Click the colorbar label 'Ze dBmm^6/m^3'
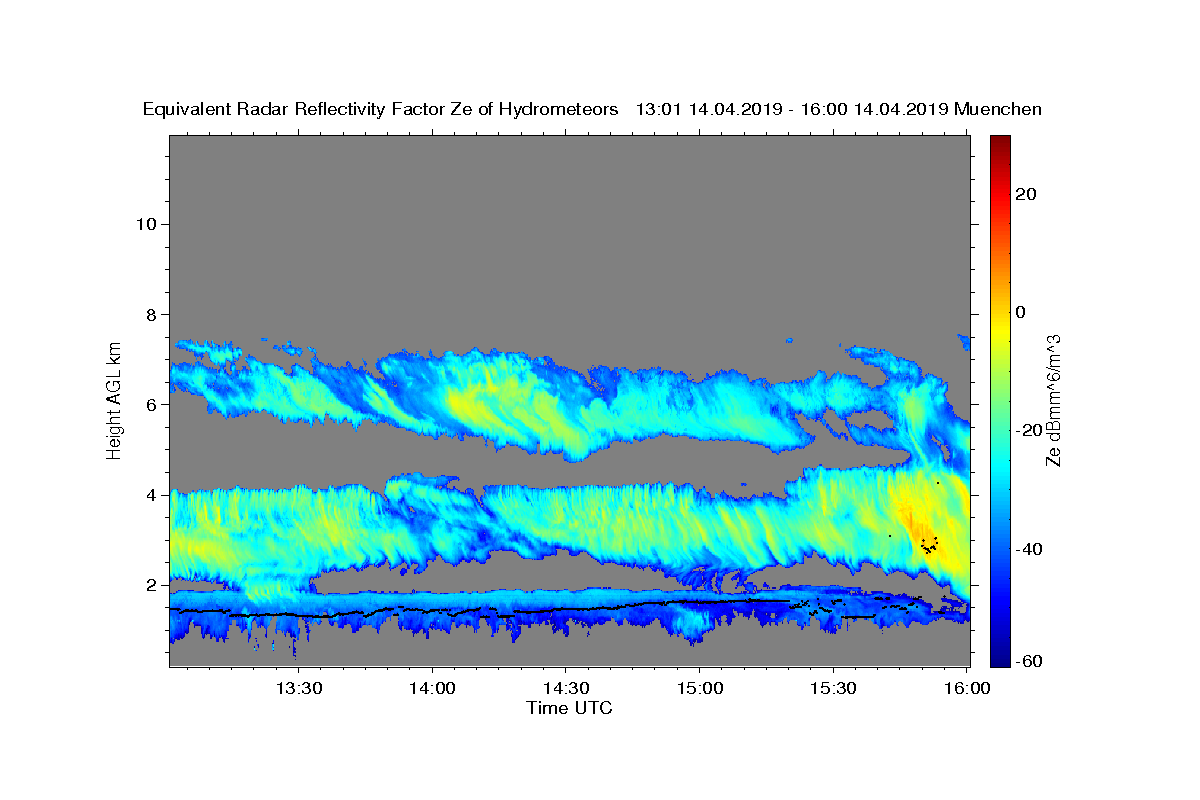1200x800 pixels. click(1053, 401)
